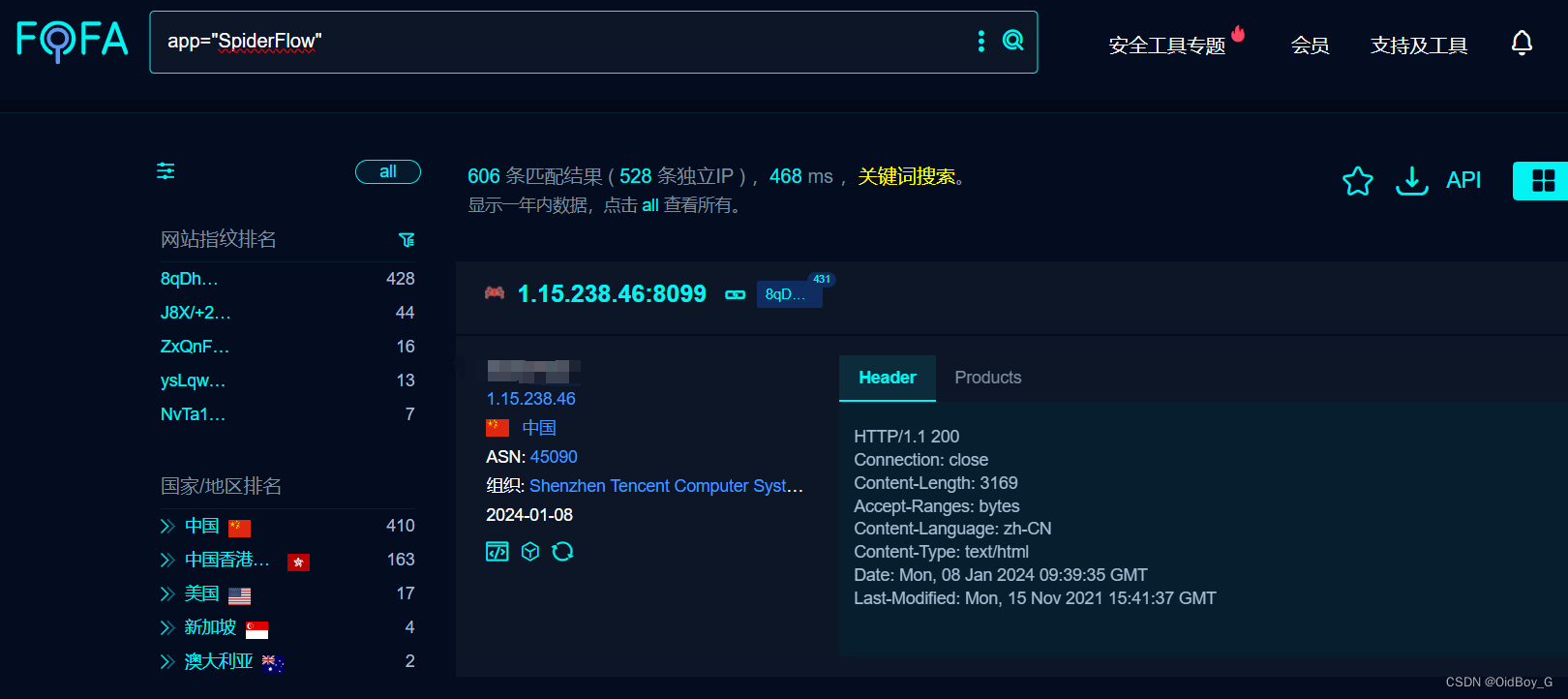This screenshot has height=699, width=1568.
Task: Click the flame icon beside 安全工具专题
Action: pos(1238,34)
